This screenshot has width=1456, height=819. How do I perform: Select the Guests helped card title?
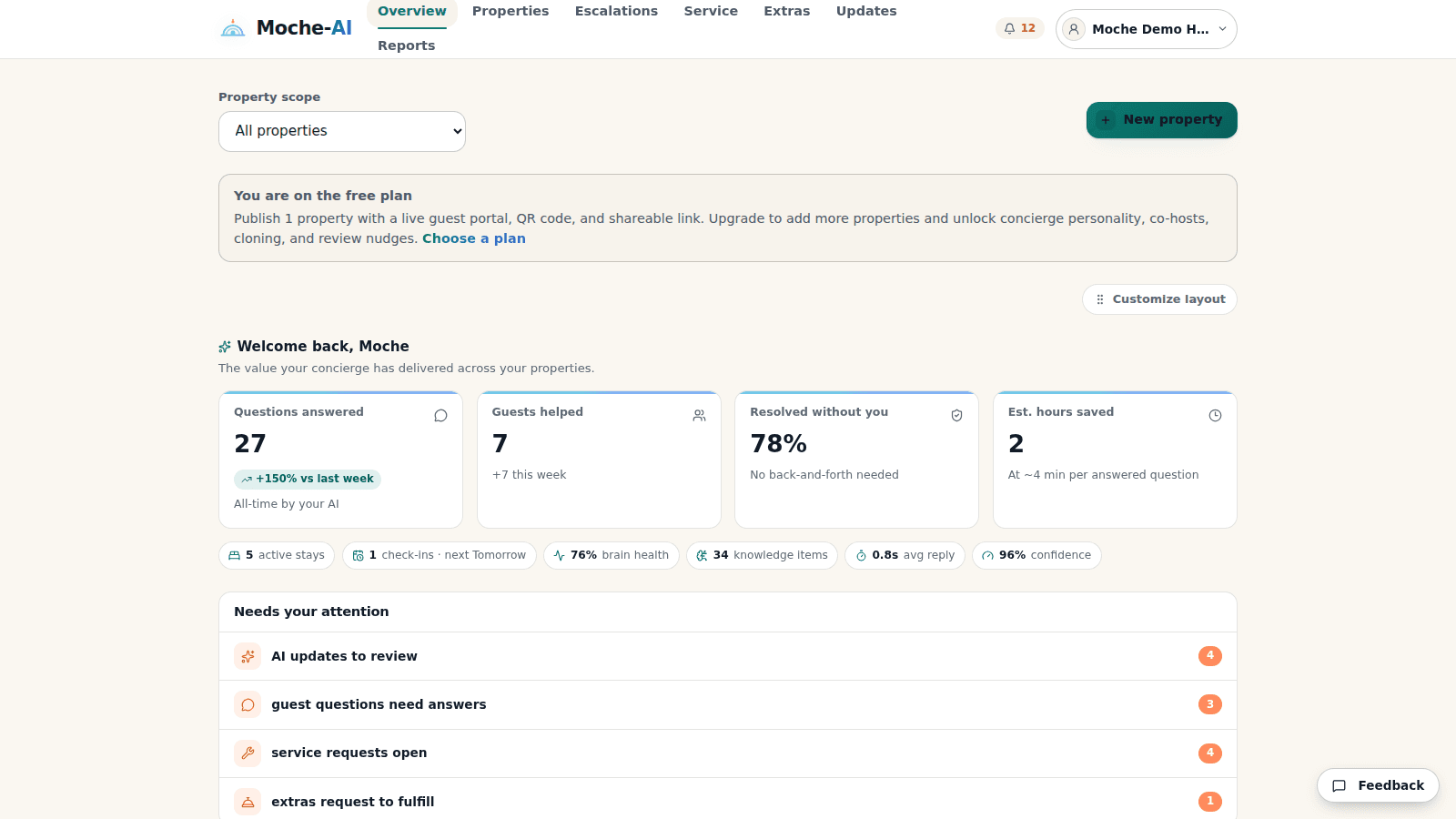coord(538,412)
